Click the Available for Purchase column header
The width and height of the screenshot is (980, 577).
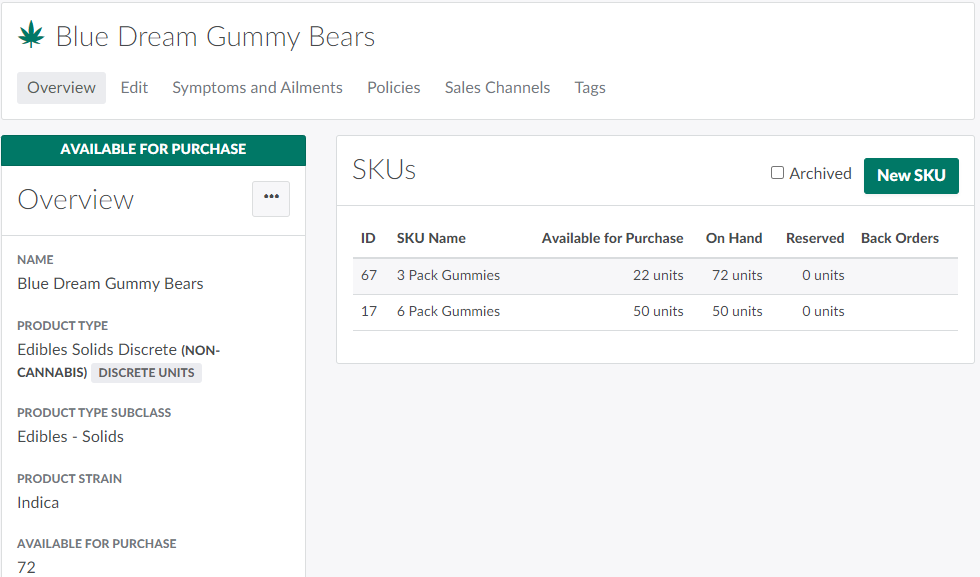612,238
